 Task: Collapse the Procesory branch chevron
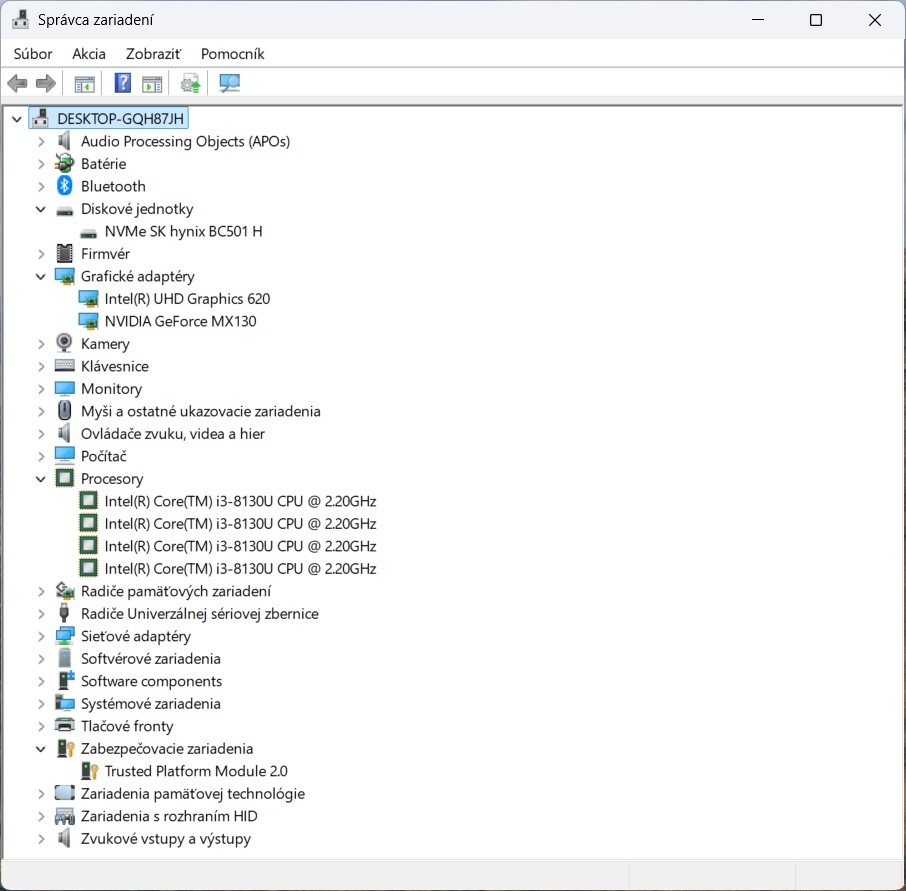coord(40,478)
